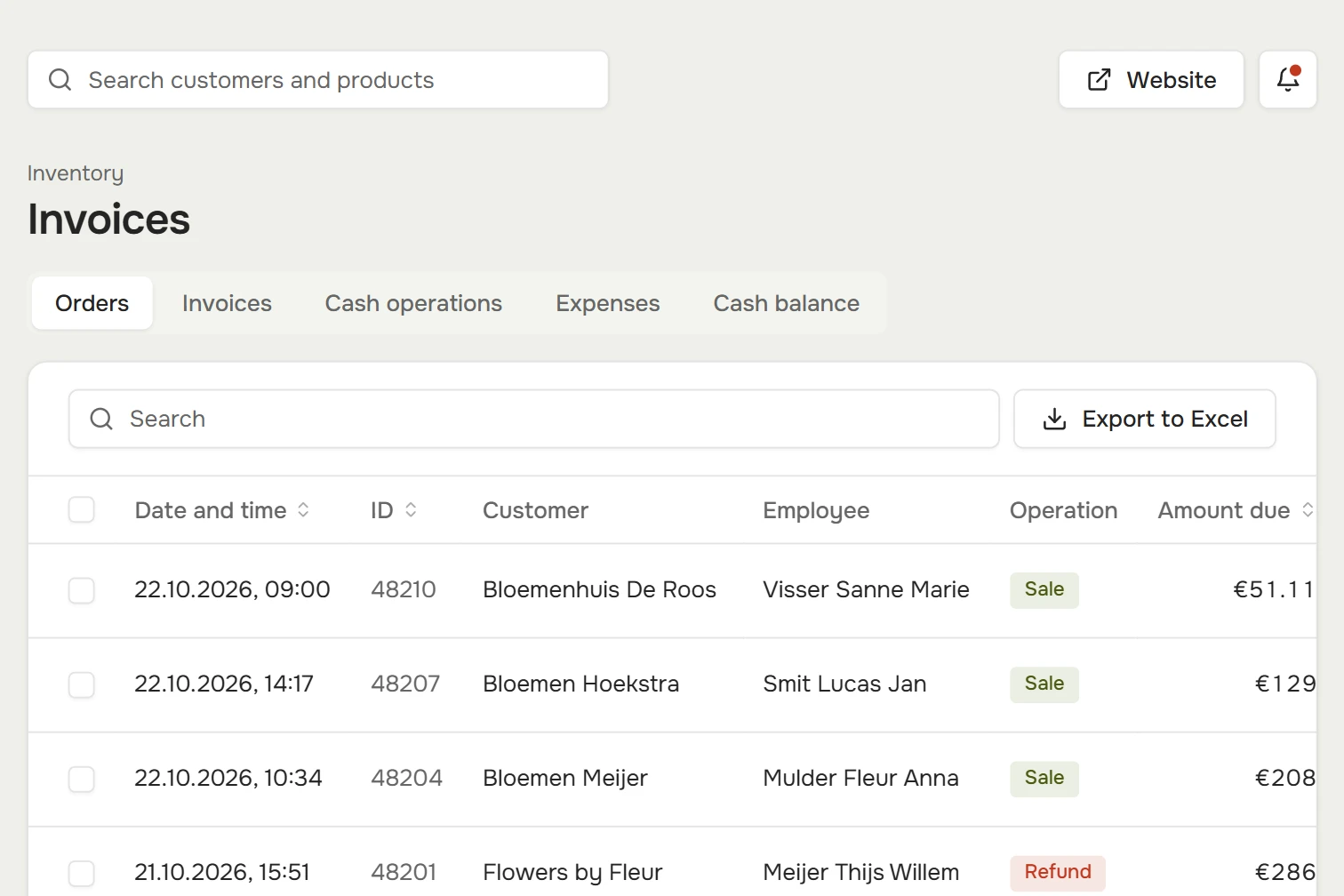Switch to the Orders tab

tap(92, 303)
